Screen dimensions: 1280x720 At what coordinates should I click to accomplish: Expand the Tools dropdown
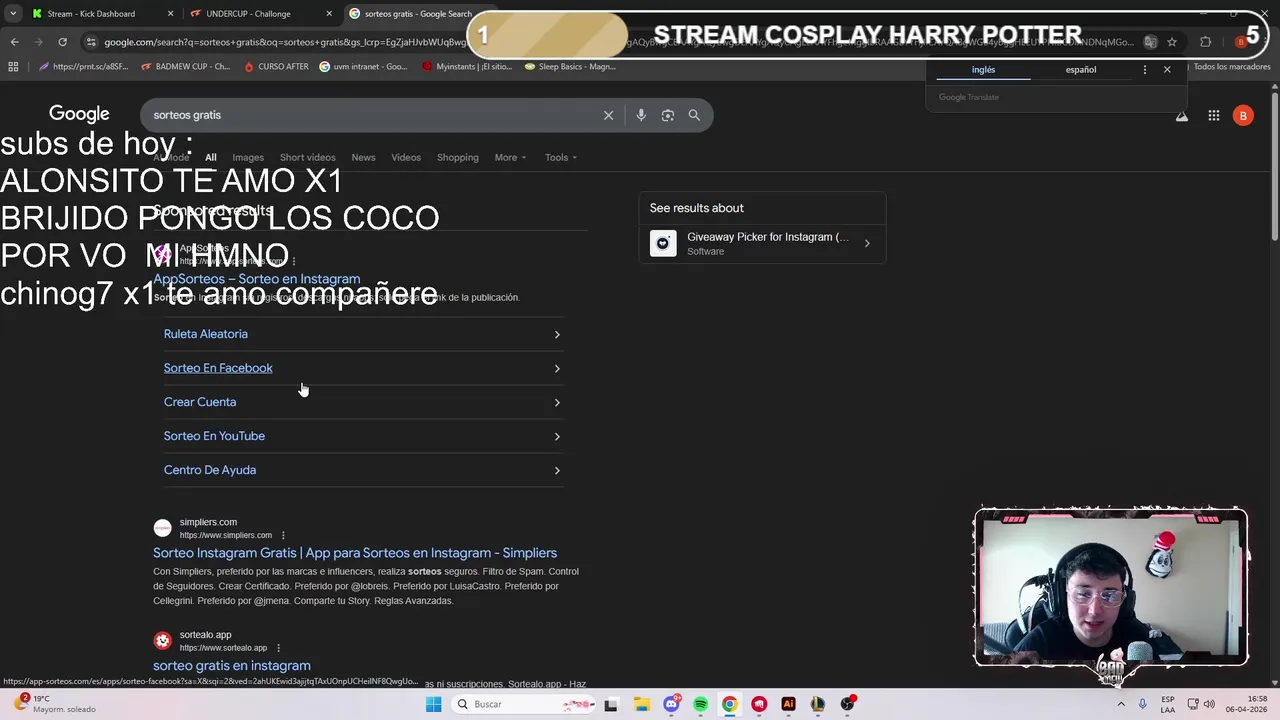561,157
